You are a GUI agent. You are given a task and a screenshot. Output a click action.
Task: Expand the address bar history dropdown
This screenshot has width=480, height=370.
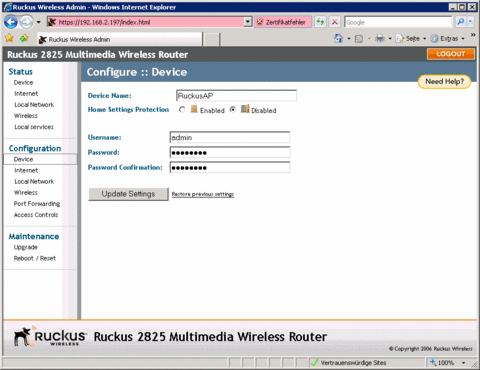pyautogui.click(x=248, y=22)
